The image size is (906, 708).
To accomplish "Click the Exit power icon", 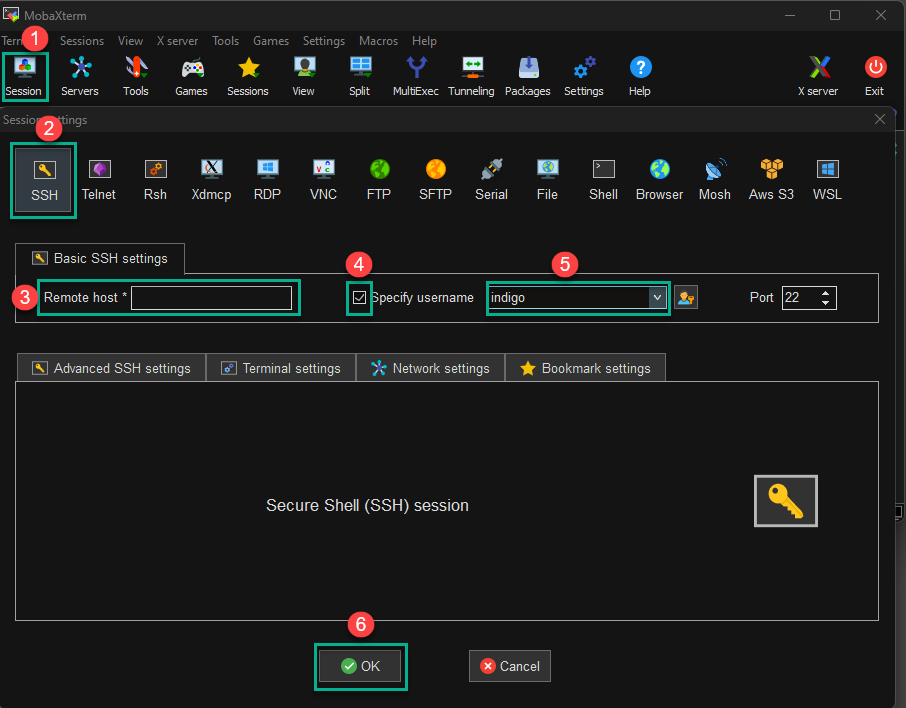I will coord(875,76).
